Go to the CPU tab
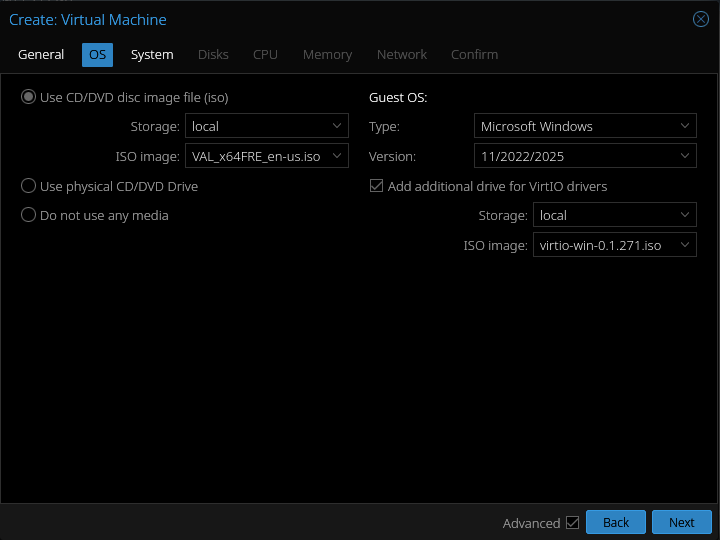This screenshot has height=540, width=720. tap(265, 55)
